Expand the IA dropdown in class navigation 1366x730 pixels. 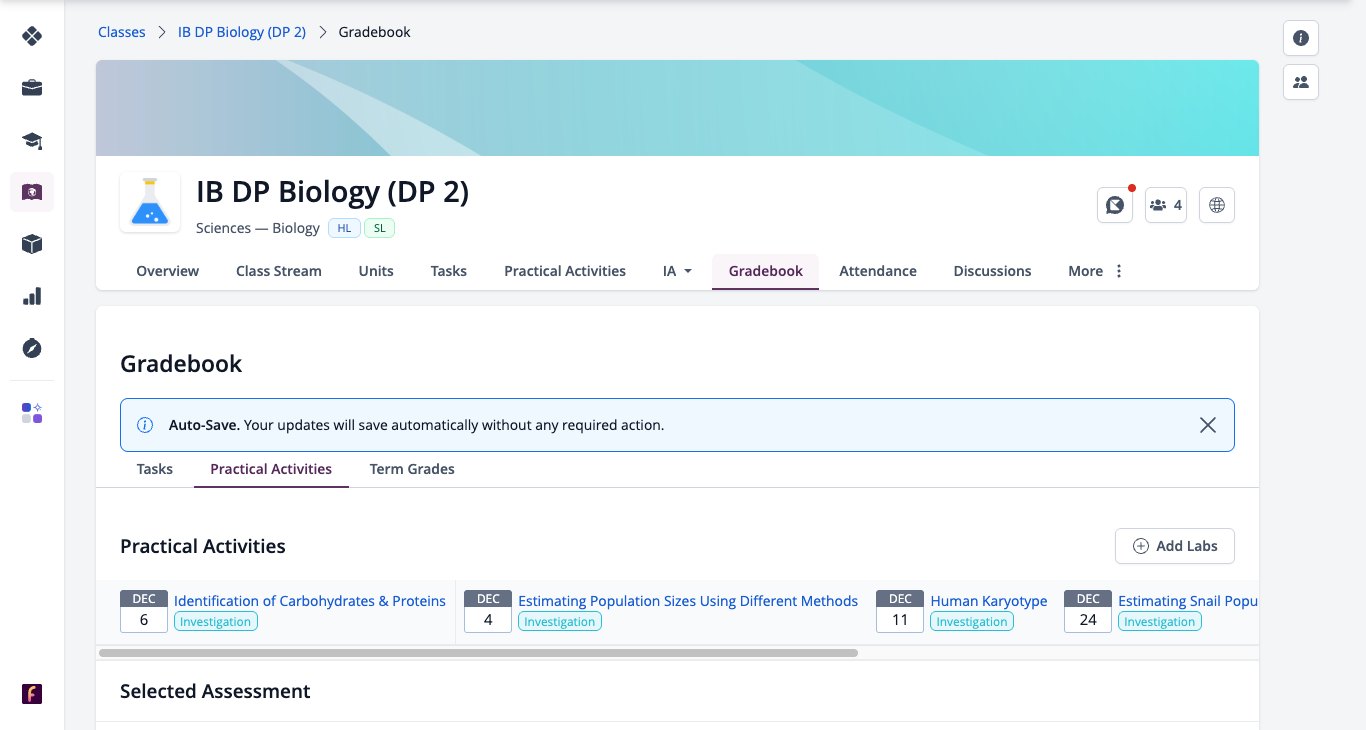[x=677, y=271]
